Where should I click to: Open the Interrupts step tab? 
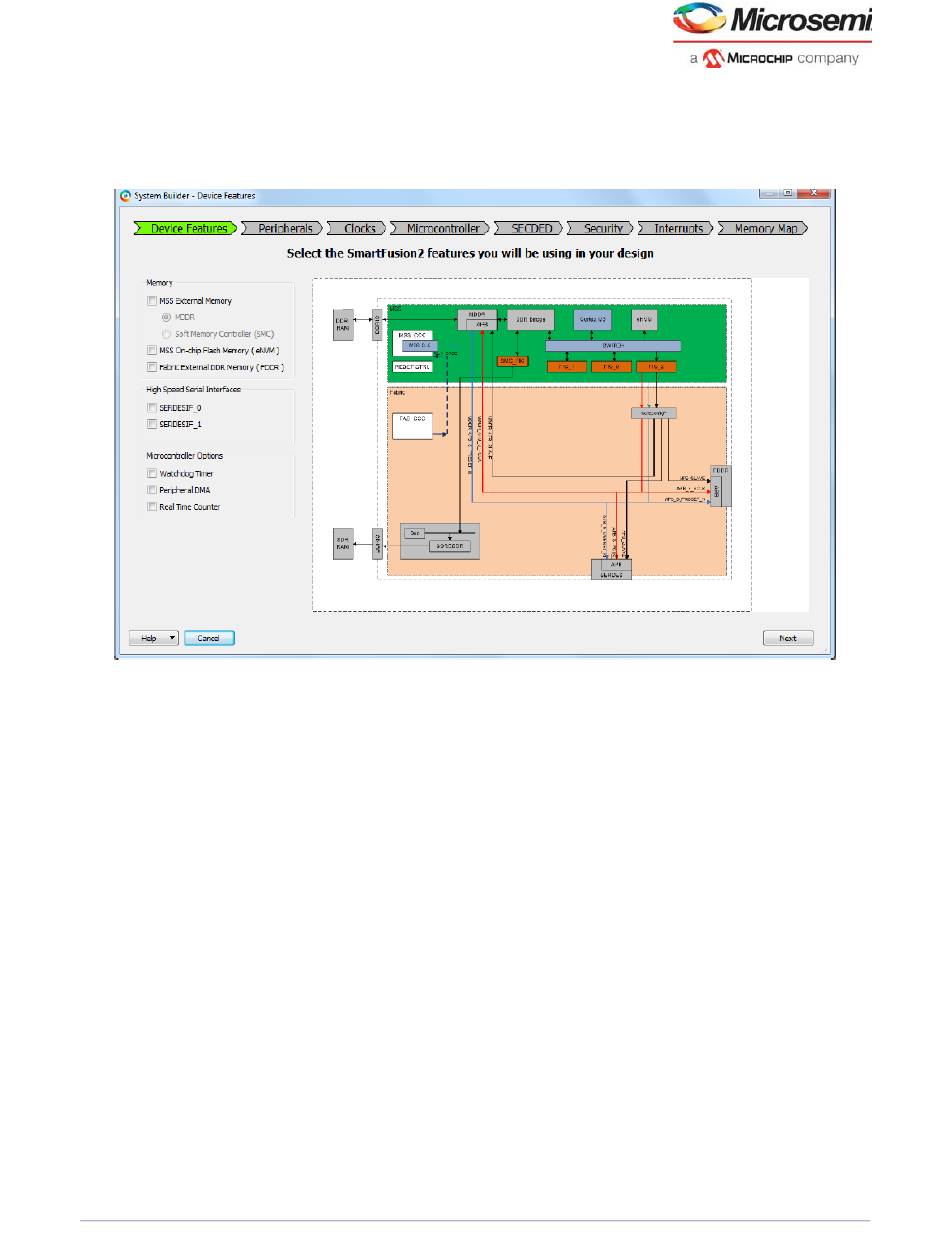[678, 228]
